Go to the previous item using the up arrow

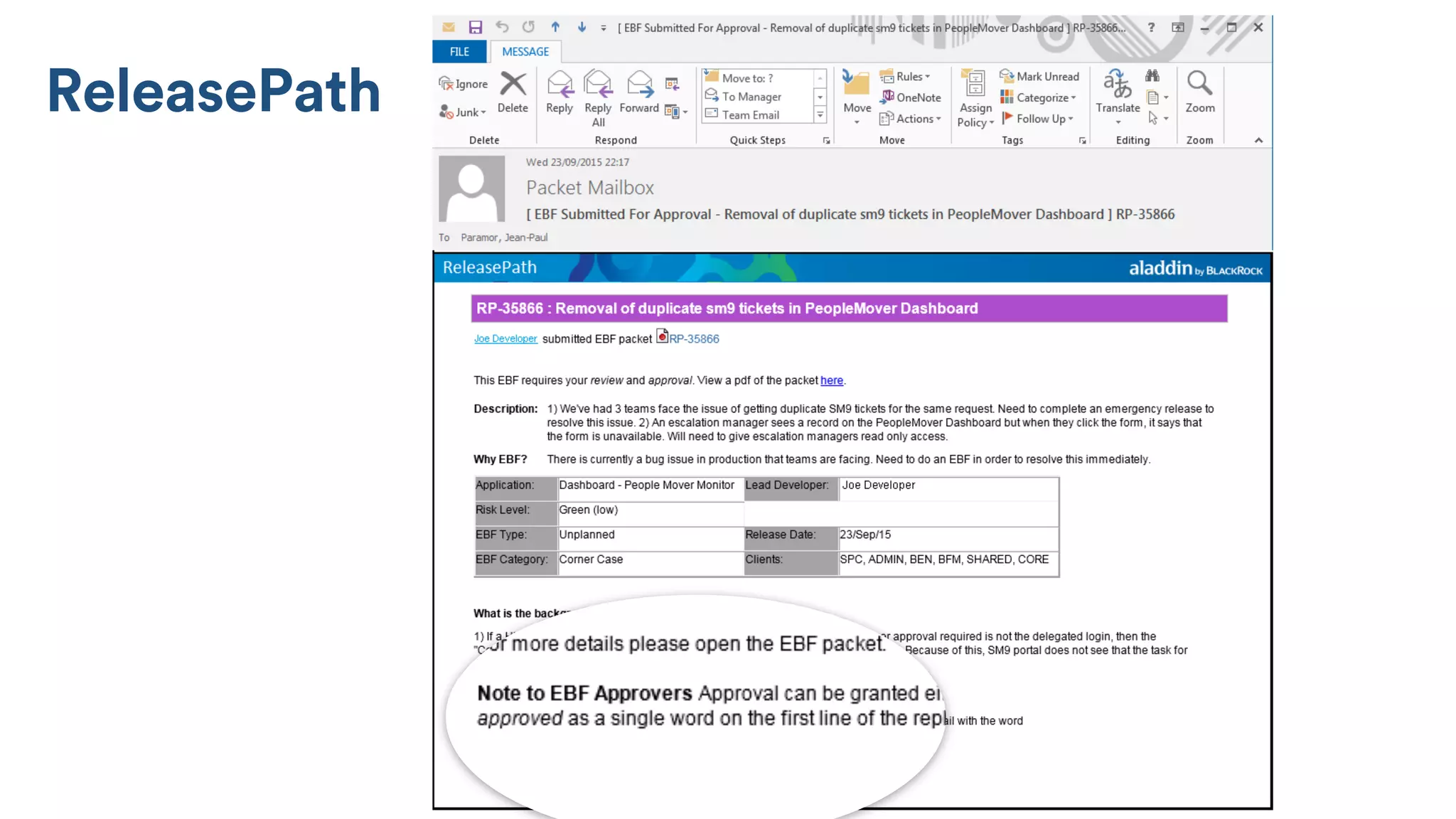coord(555,28)
